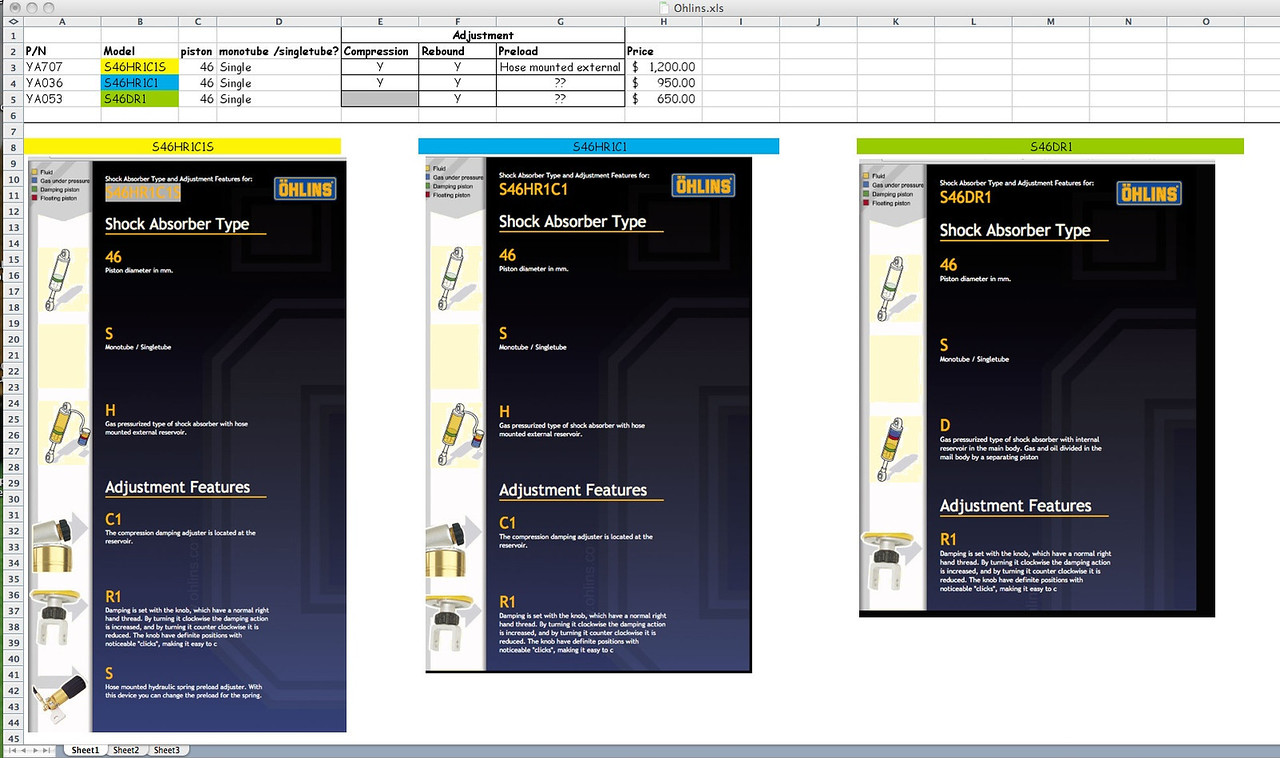Jump to the last sheet with navigation arrow
Screen dimensions: 1280x758
click(49, 750)
